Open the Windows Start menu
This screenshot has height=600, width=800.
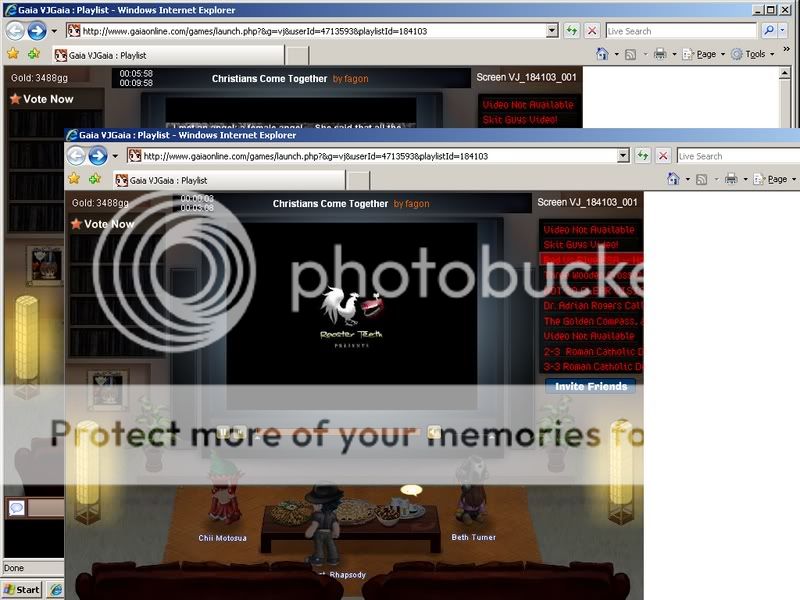[x=22, y=589]
